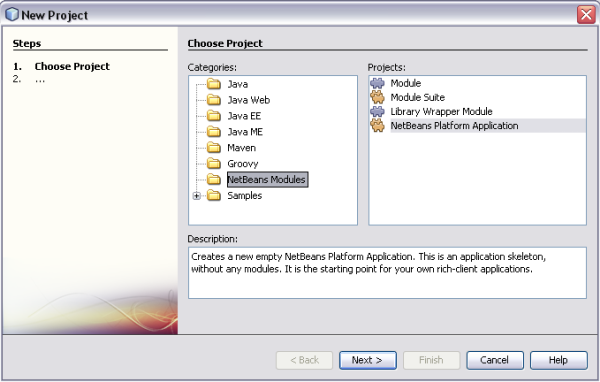Click the Choose Project step in Steps

click(x=72, y=67)
